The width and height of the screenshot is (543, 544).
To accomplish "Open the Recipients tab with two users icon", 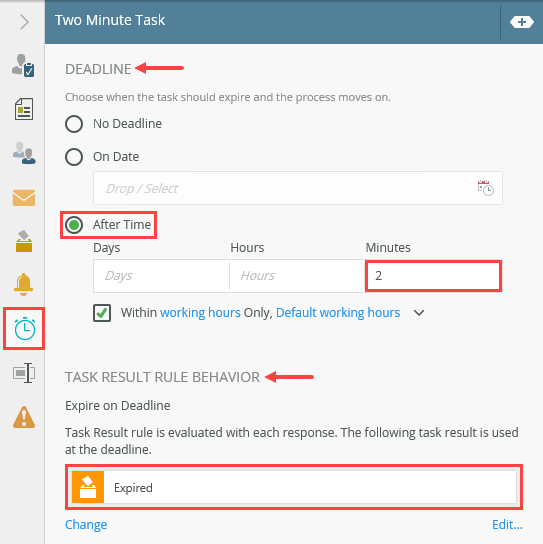I will pos(24,153).
